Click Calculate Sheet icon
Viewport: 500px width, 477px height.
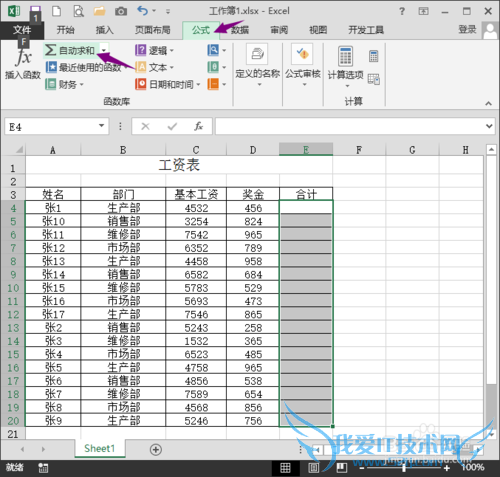pos(374,79)
